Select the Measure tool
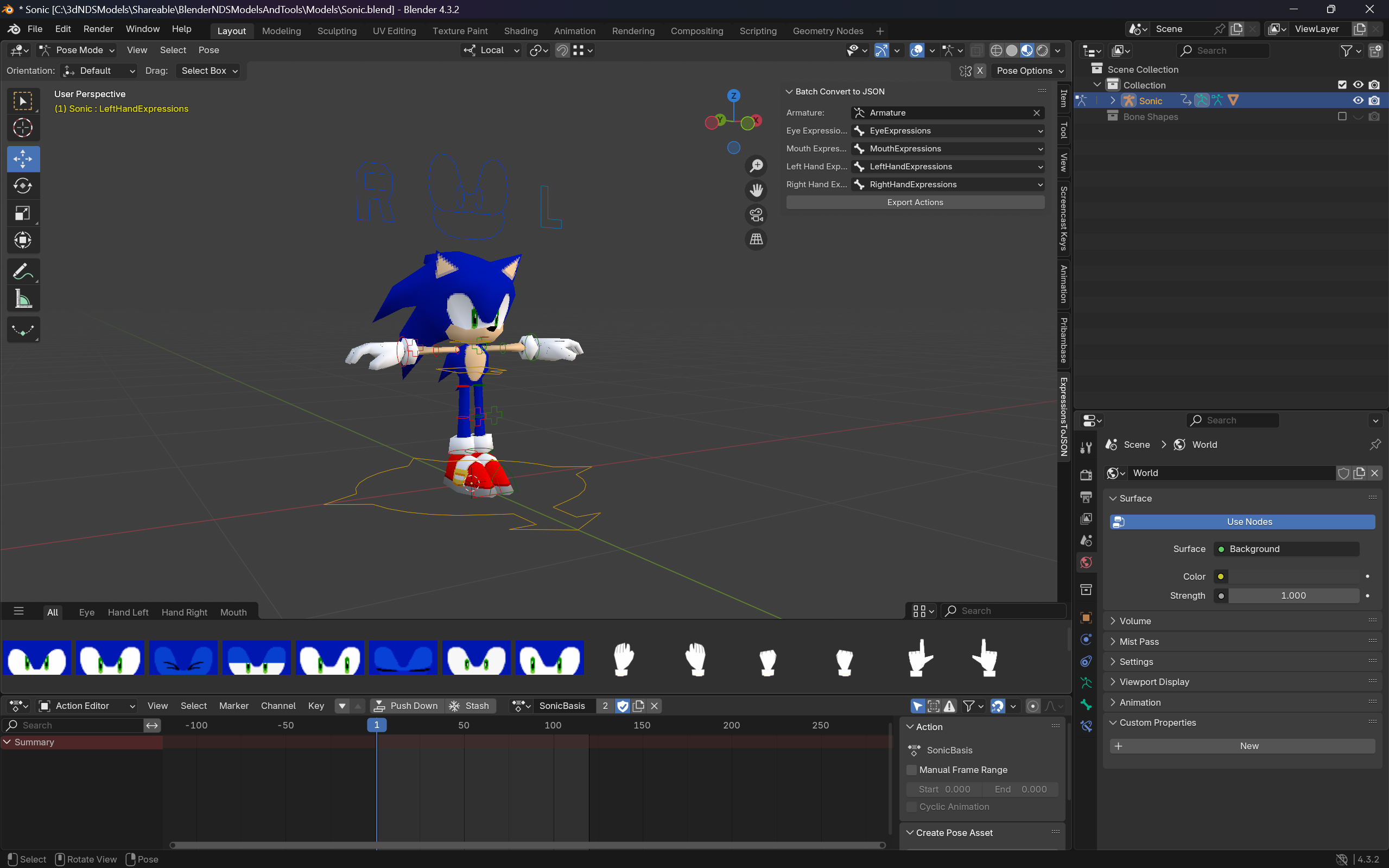 23,299
